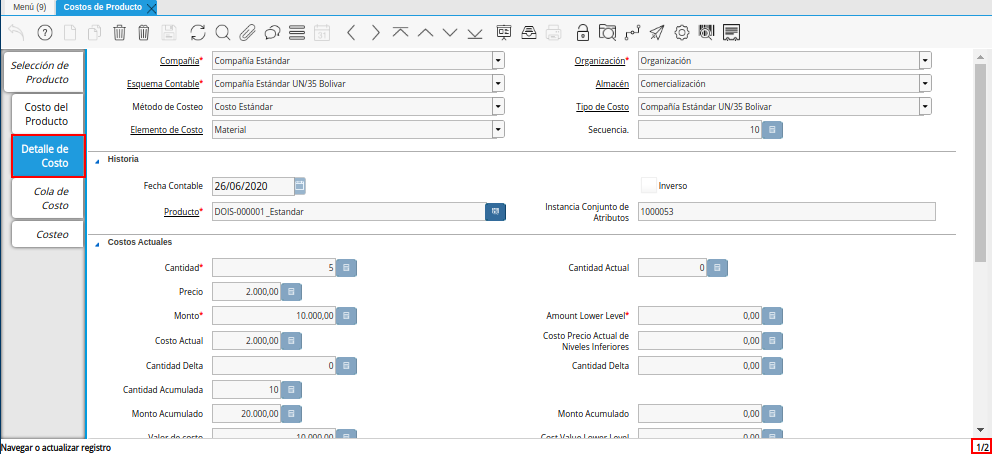This screenshot has height=454, width=992.
Task: Open the gear process icon
Action: (682, 32)
